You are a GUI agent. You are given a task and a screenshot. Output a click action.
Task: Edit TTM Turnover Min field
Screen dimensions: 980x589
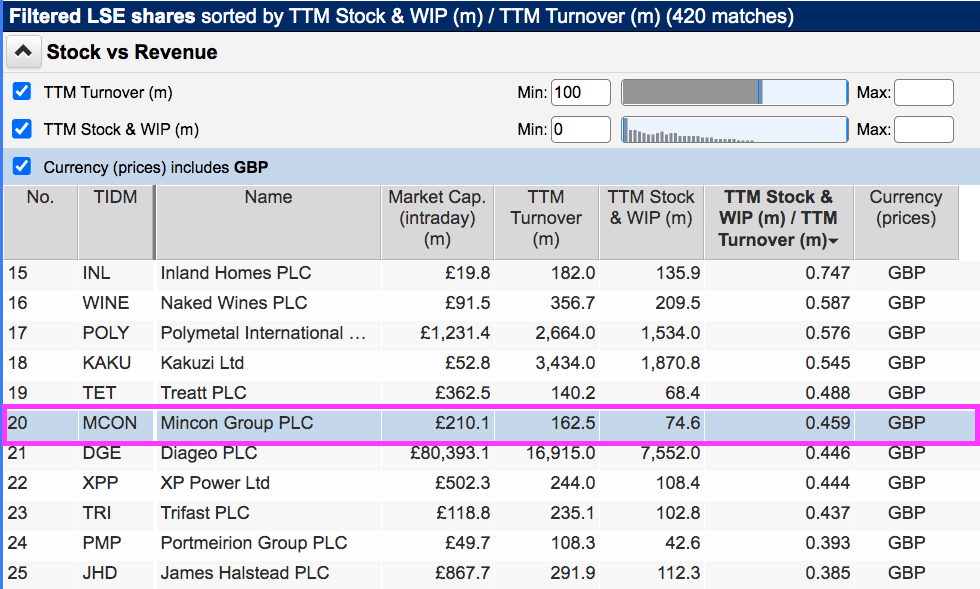[x=581, y=93]
